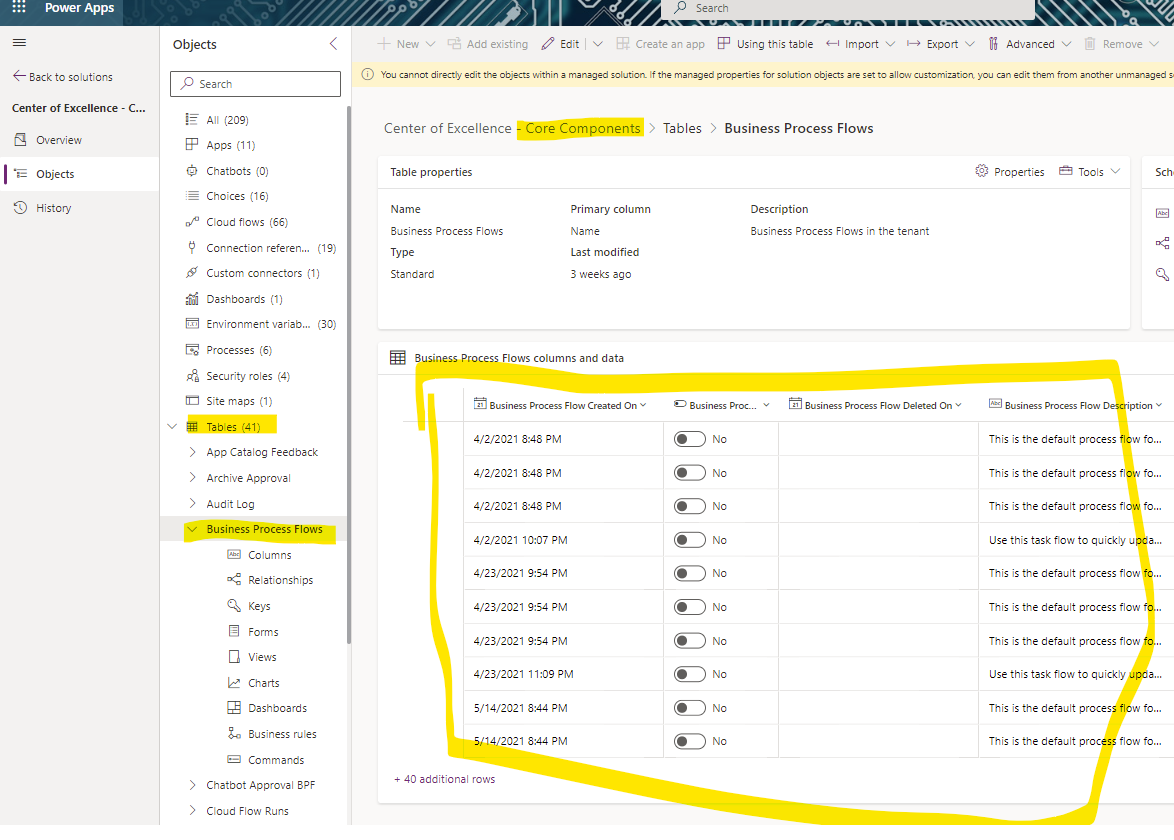1174x840 pixels.
Task: Collapse the Tables tree item
Action: pyautogui.click(x=172, y=425)
